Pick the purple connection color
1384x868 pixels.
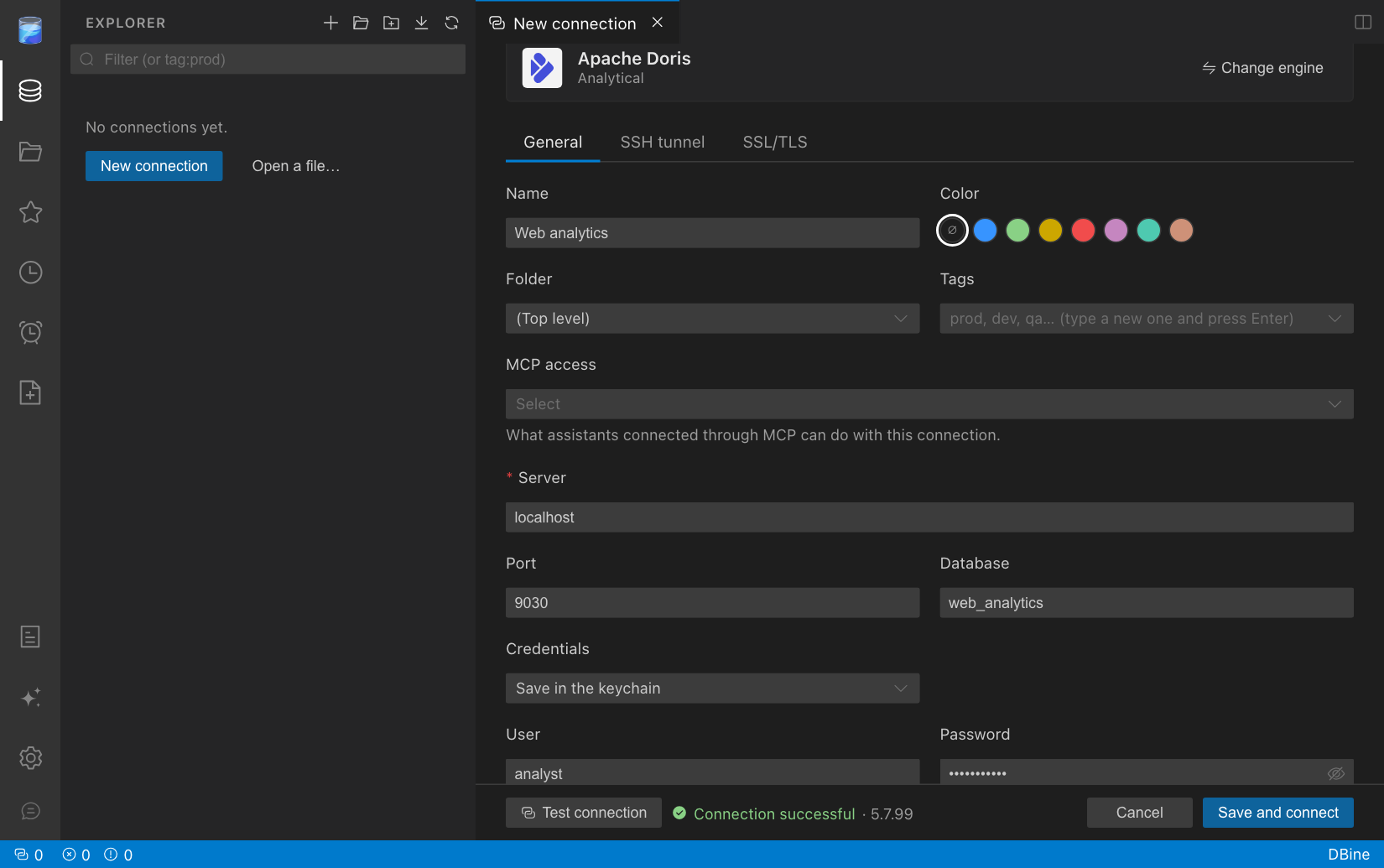click(1116, 230)
